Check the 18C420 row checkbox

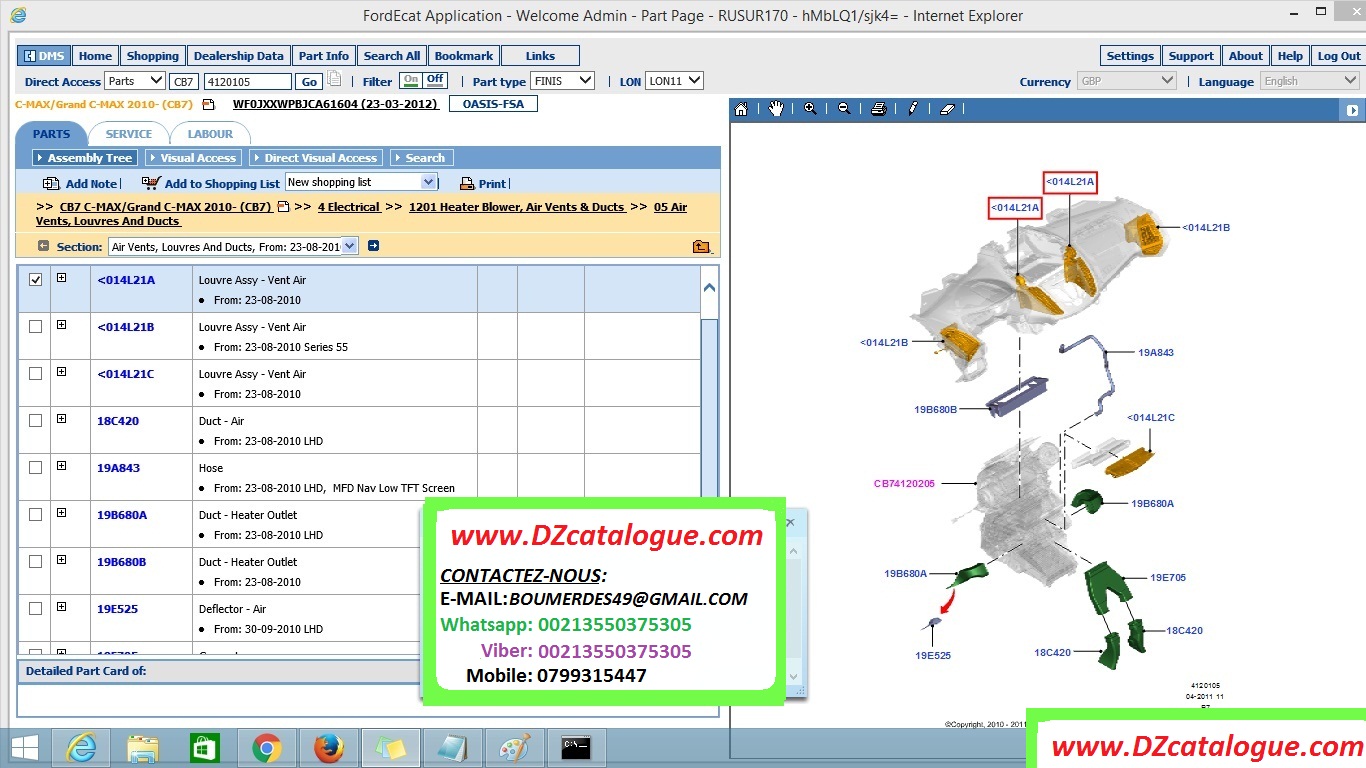click(x=36, y=421)
